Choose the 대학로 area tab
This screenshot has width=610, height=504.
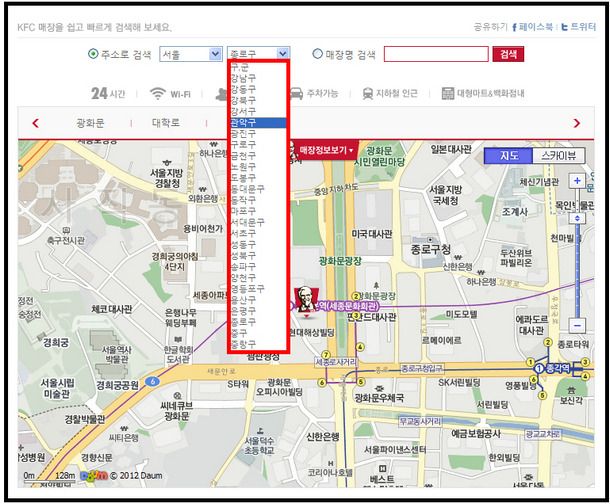pos(166,123)
